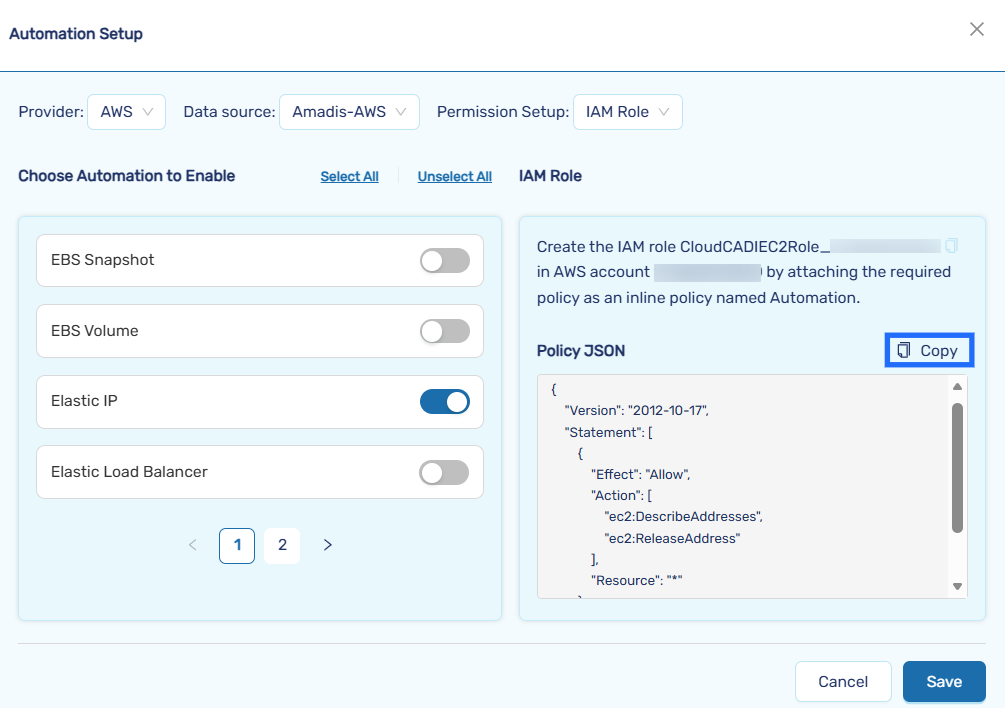Turn on Elastic Load Balancer toggle

[444, 472]
